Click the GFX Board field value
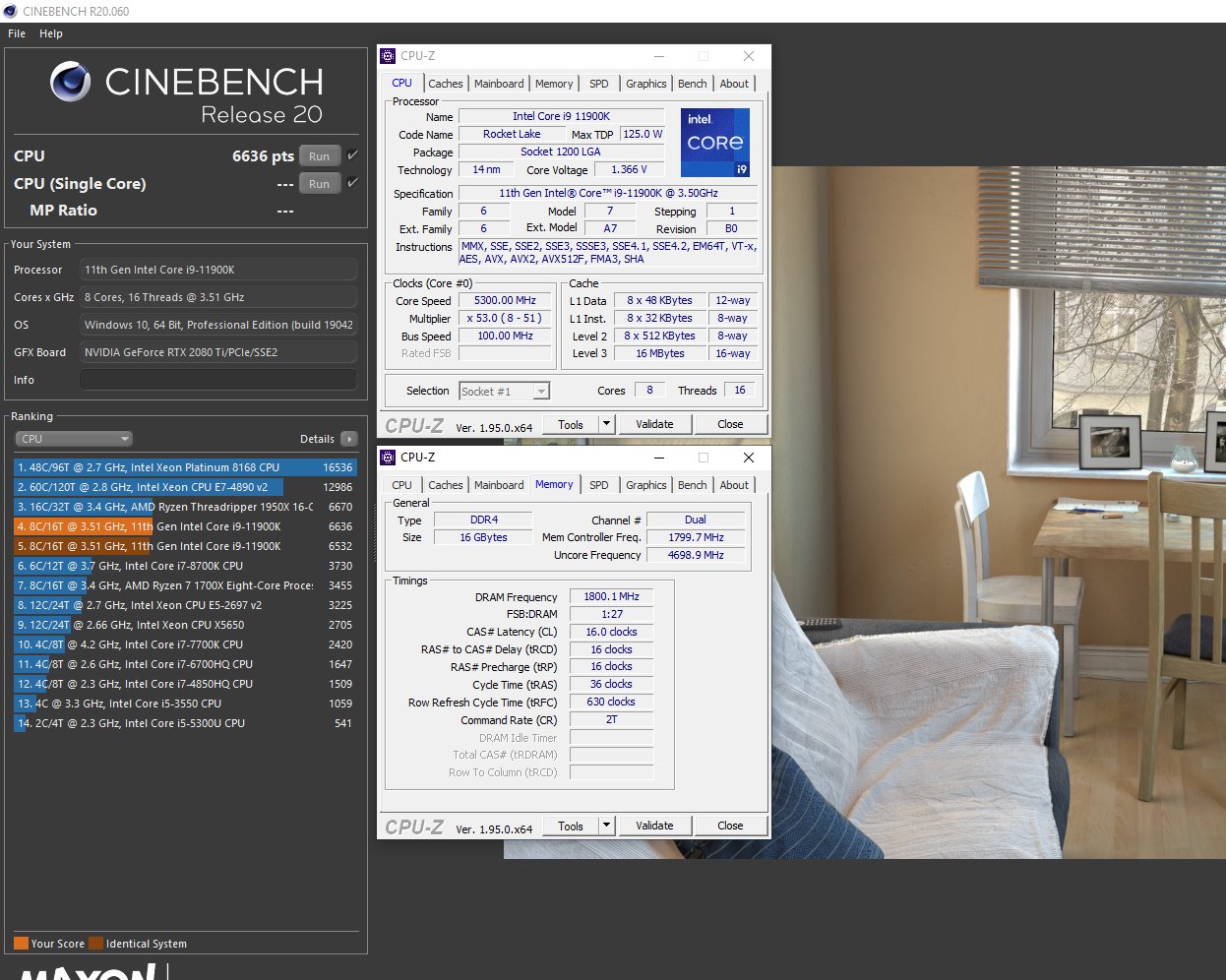Screen dimensions: 1226x980 click(218, 352)
